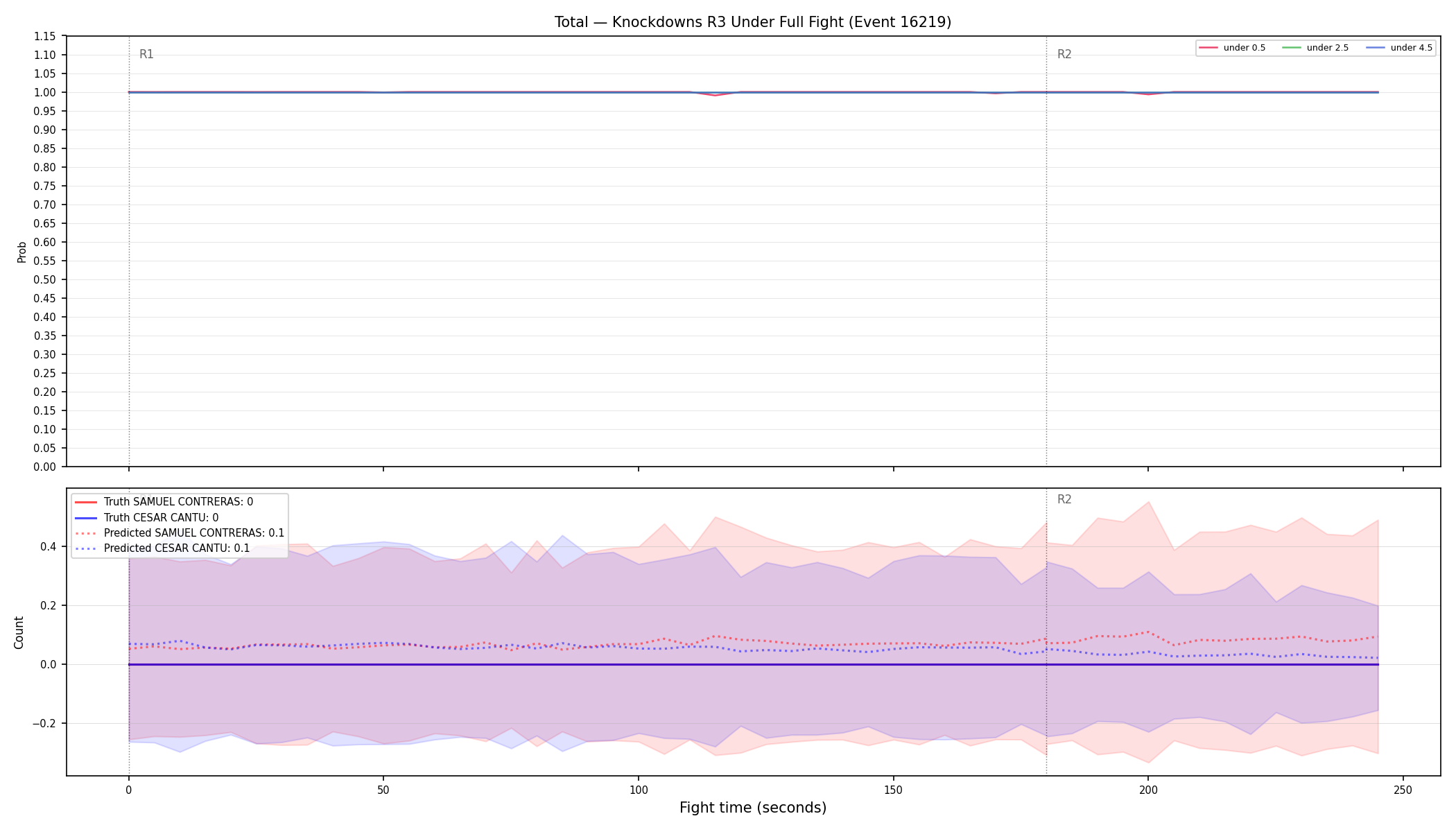Click the 'Prob' y-axis label

coord(21,252)
